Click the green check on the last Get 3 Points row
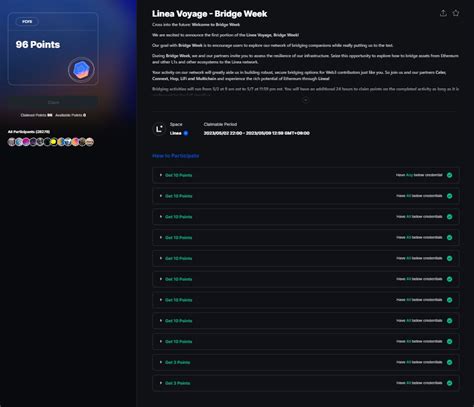 [449, 383]
